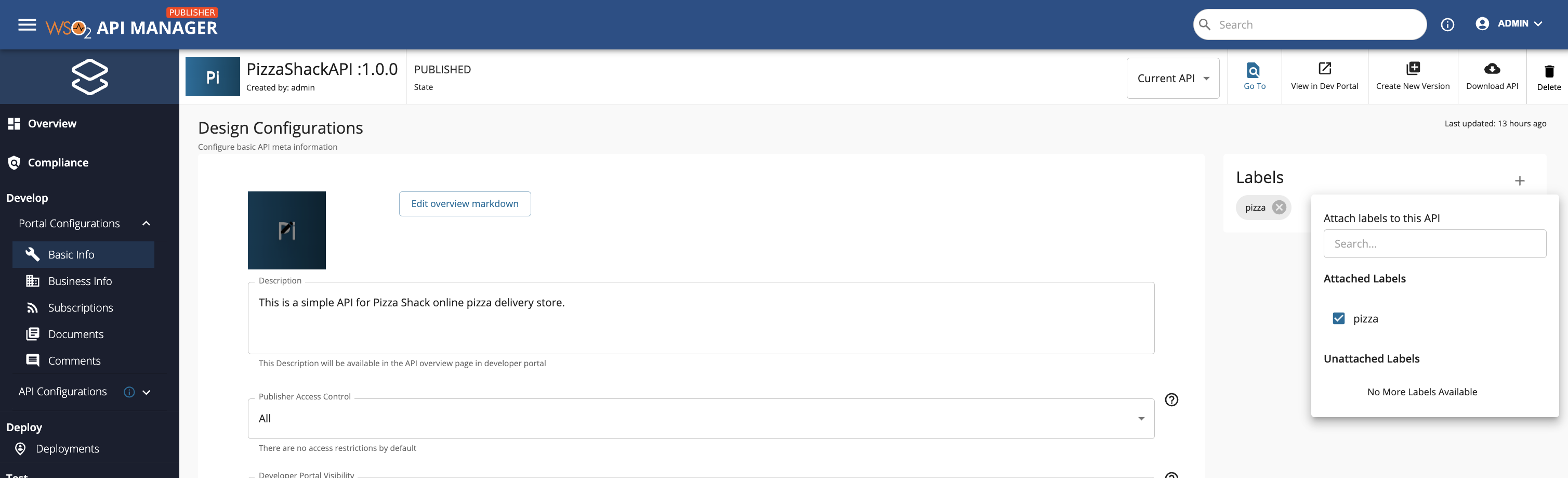The height and width of the screenshot is (478, 1568).
Task: Open Subscriptions in the sidebar
Action: pyautogui.click(x=81, y=308)
